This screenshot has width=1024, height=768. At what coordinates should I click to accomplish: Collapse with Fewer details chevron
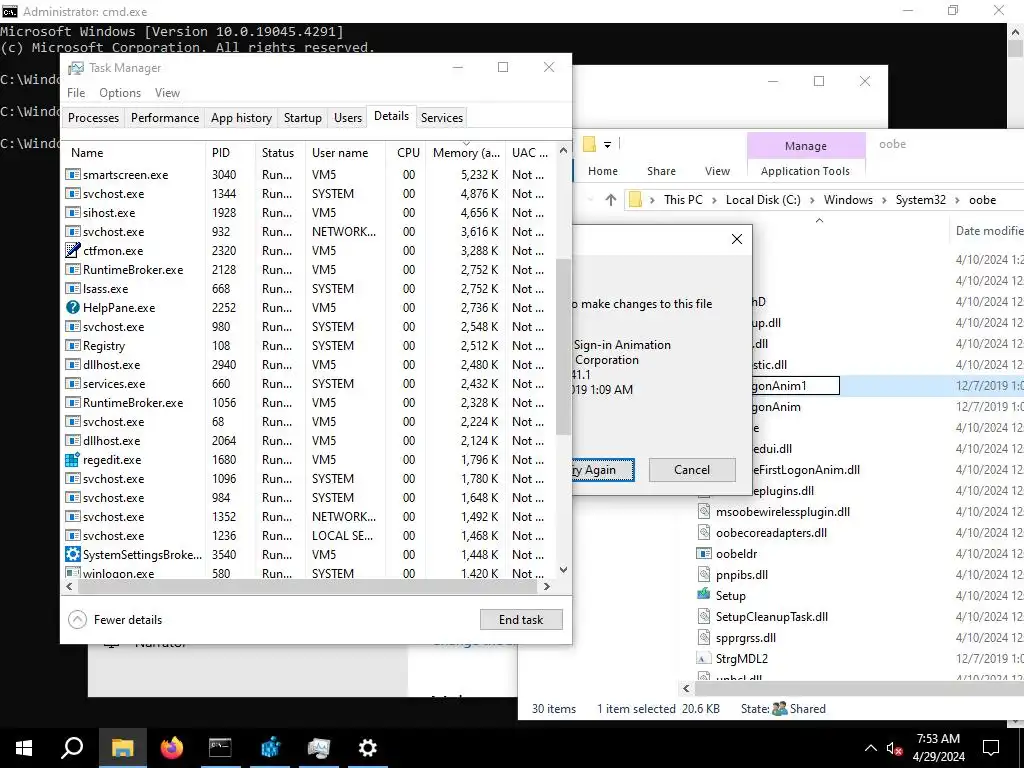pyautogui.click(x=77, y=619)
